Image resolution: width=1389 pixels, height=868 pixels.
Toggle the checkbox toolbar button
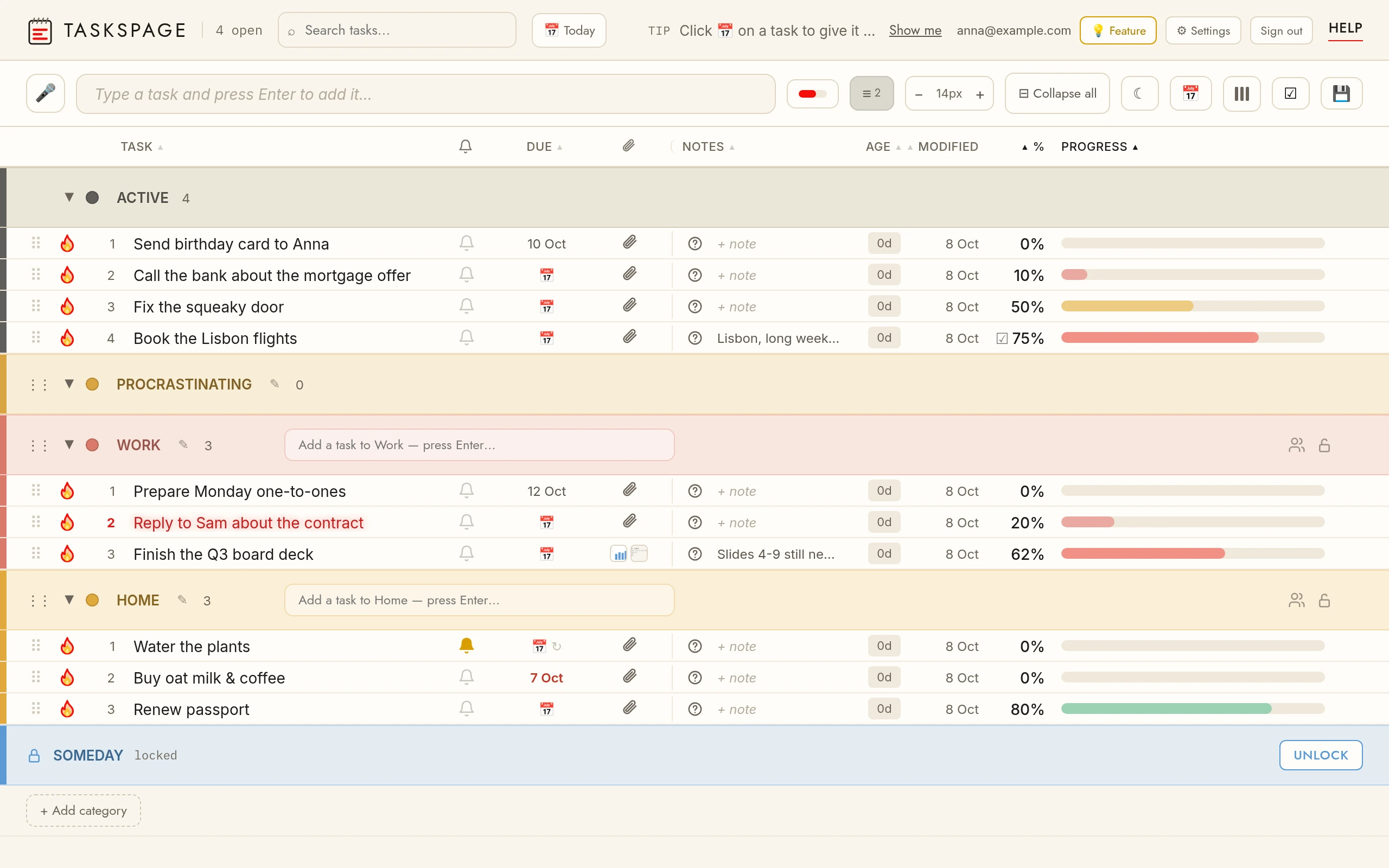point(1290,93)
